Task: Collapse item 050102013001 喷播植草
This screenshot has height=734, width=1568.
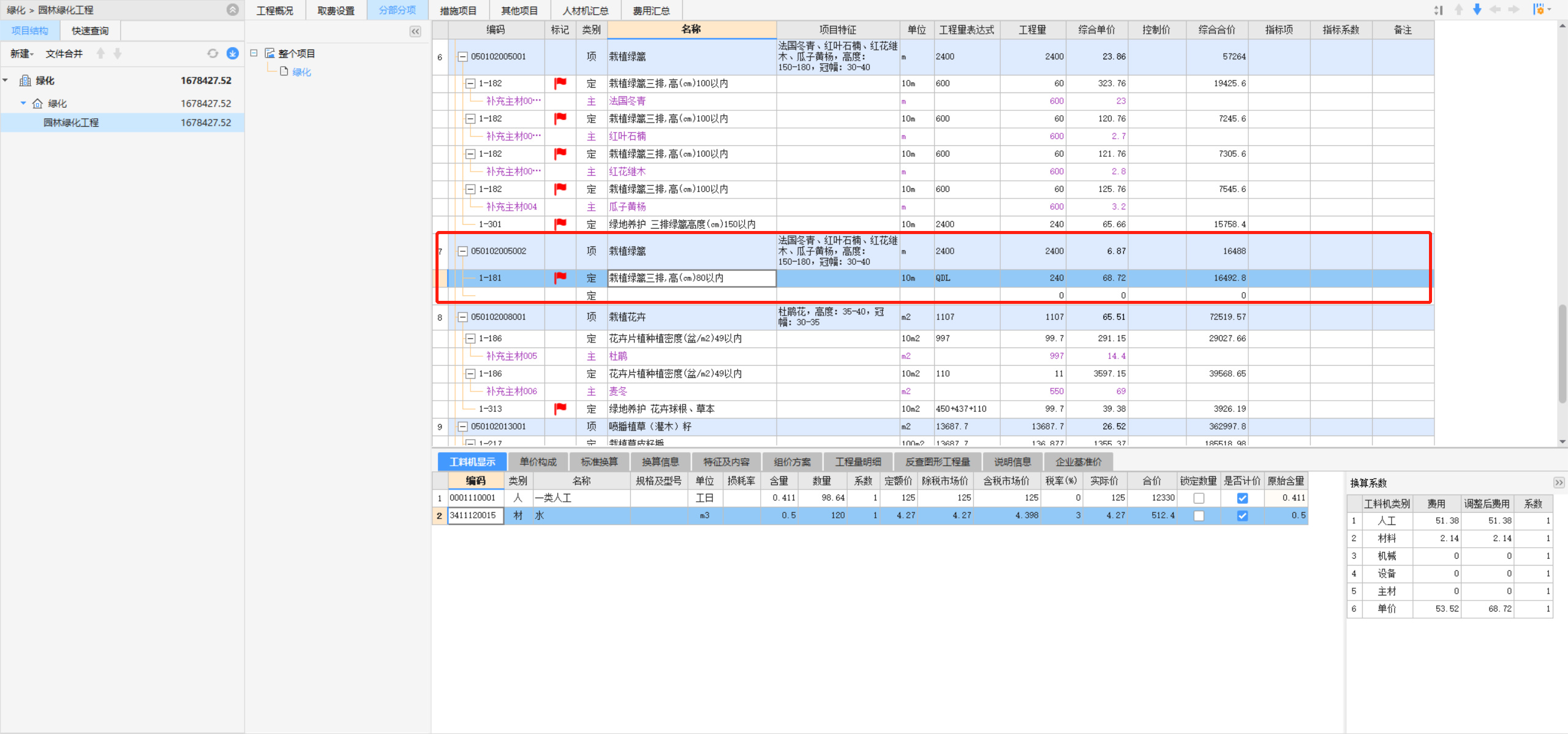Action: 462,426
